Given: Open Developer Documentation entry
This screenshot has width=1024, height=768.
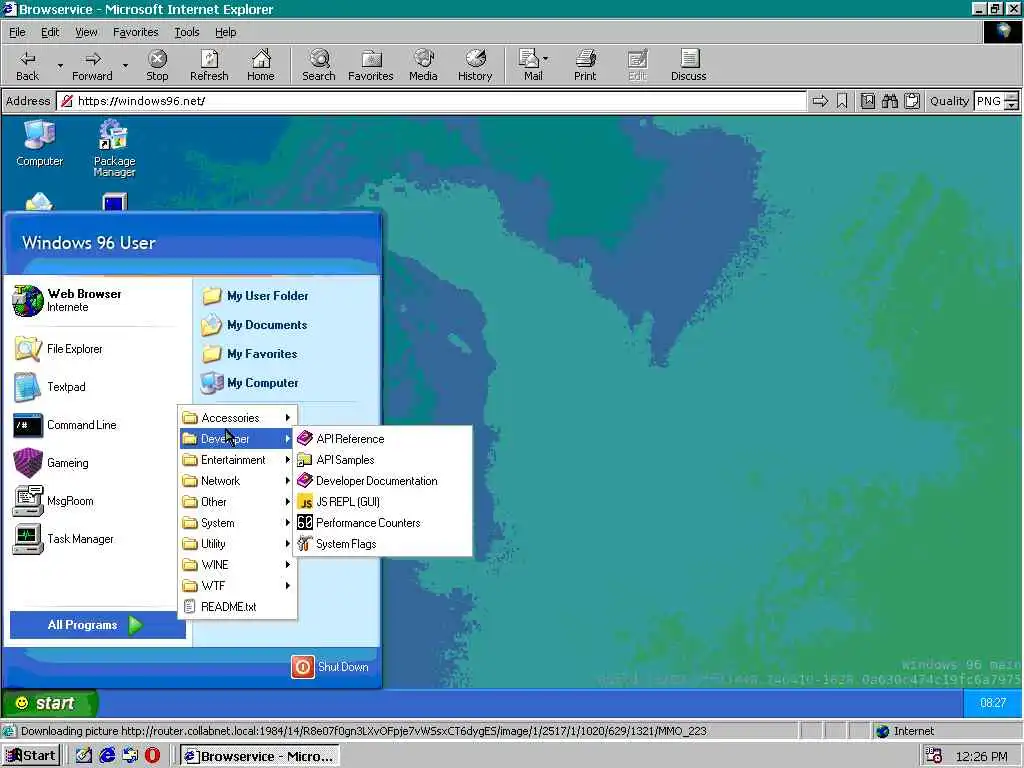Looking at the screenshot, I should click(382, 481).
